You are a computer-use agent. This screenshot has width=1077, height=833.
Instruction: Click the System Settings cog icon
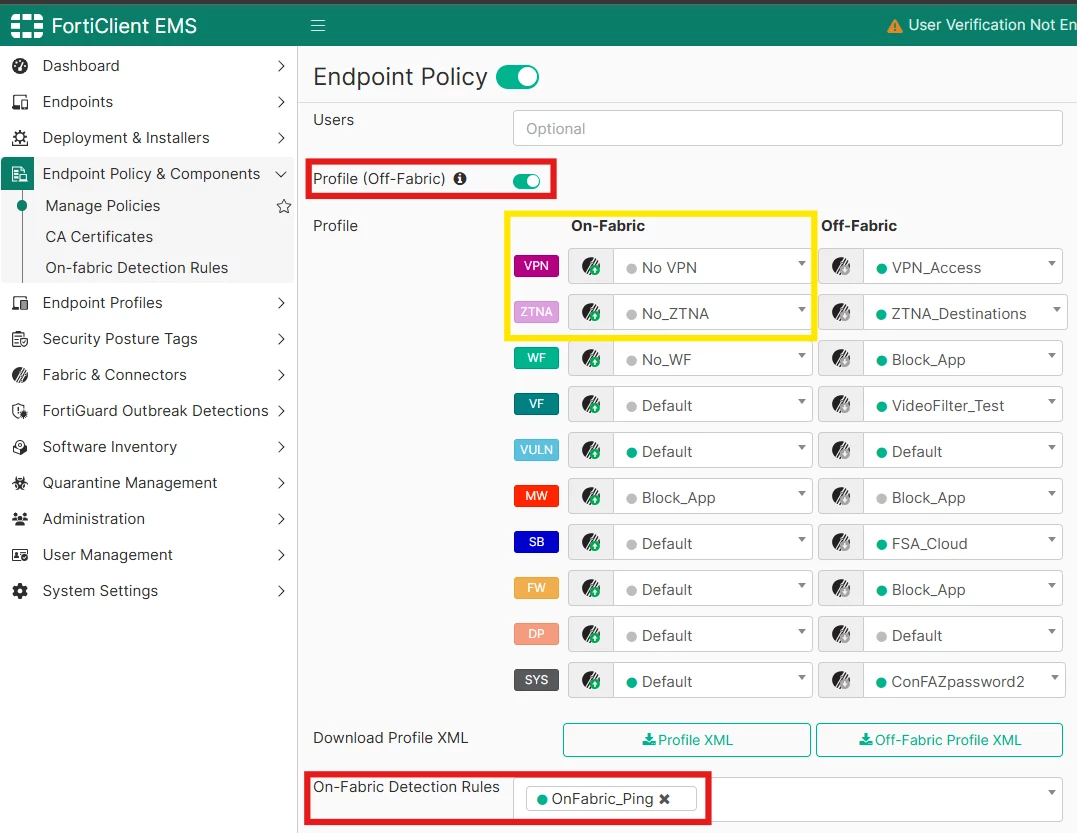pyautogui.click(x=20, y=591)
